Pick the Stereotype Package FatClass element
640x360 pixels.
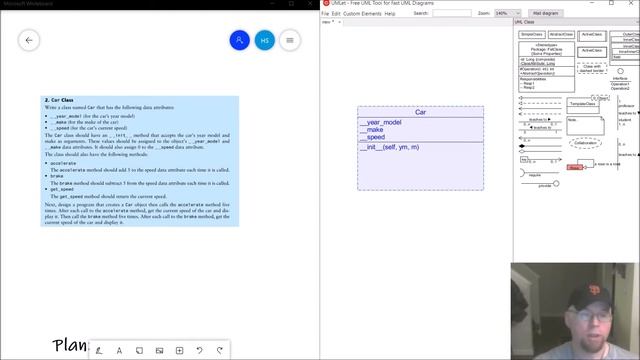[547, 67]
